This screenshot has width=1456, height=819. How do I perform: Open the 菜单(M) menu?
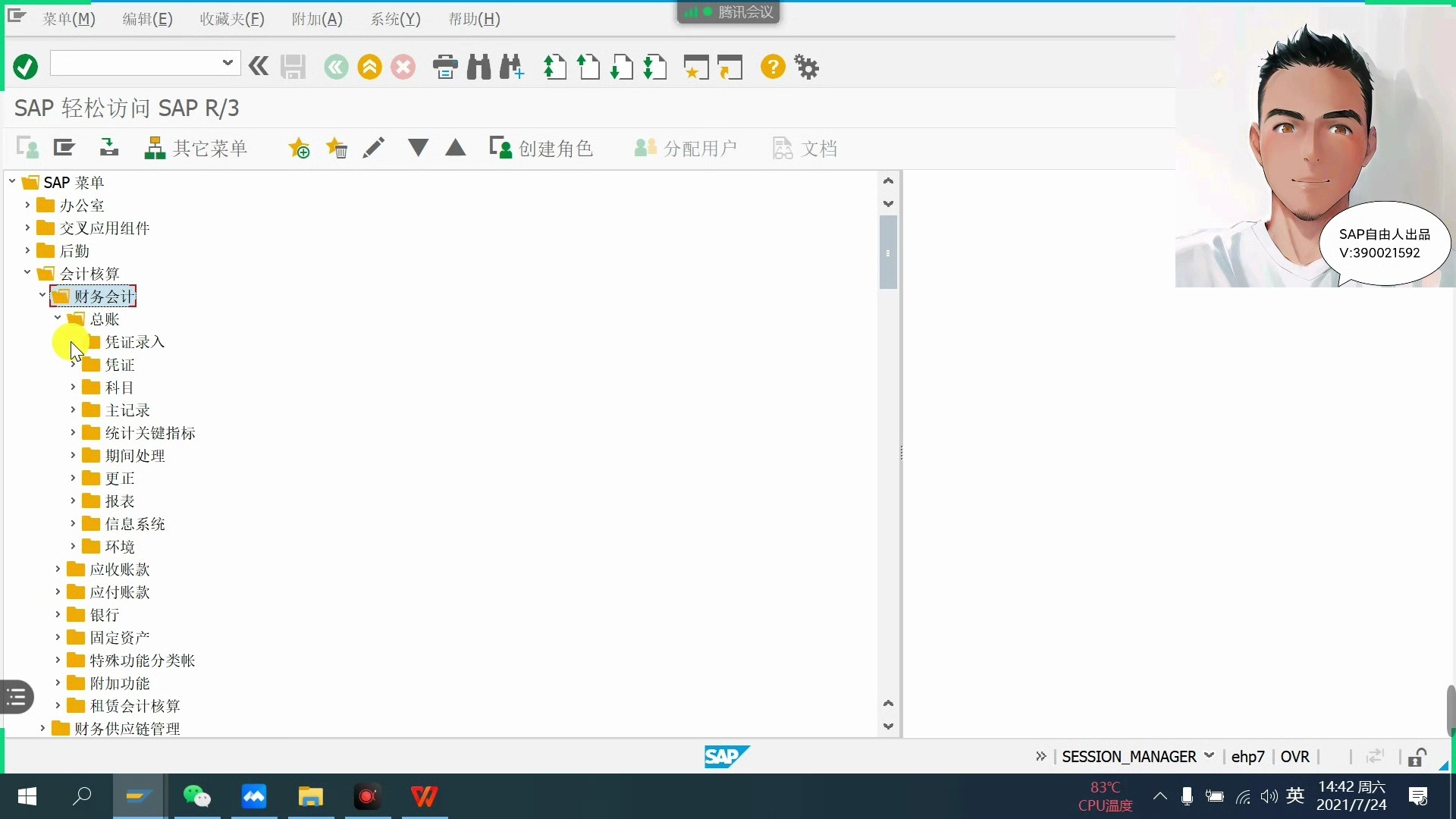tap(69, 19)
